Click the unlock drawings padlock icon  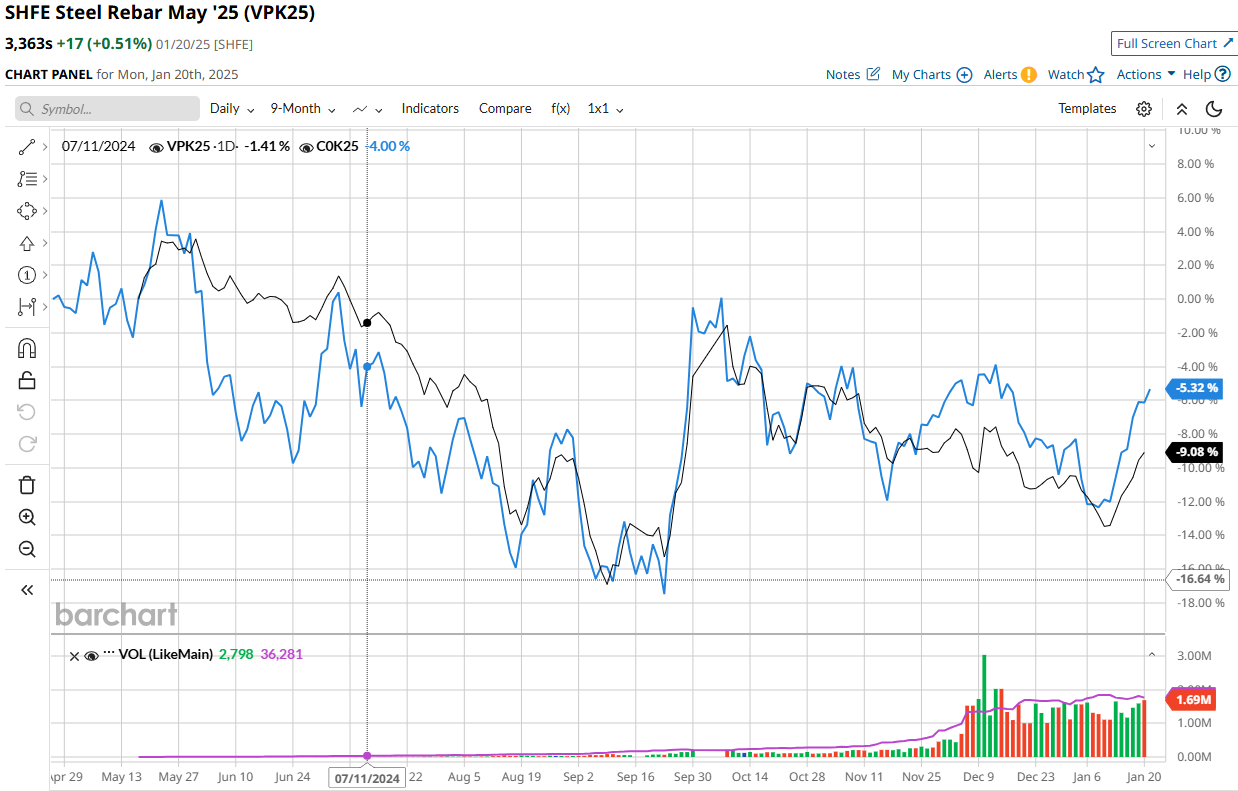pyautogui.click(x=27, y=380)
